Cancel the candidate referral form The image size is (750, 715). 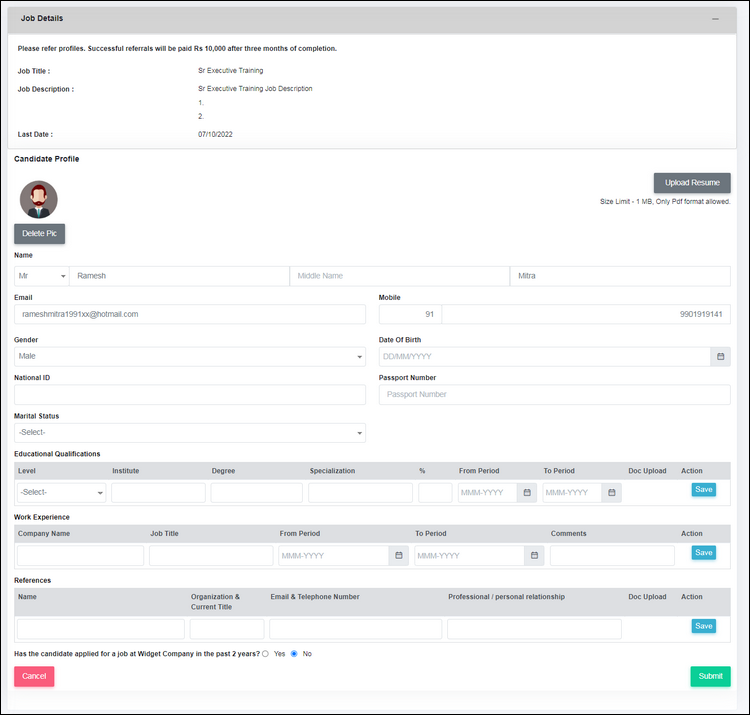[x=34, y=676]
